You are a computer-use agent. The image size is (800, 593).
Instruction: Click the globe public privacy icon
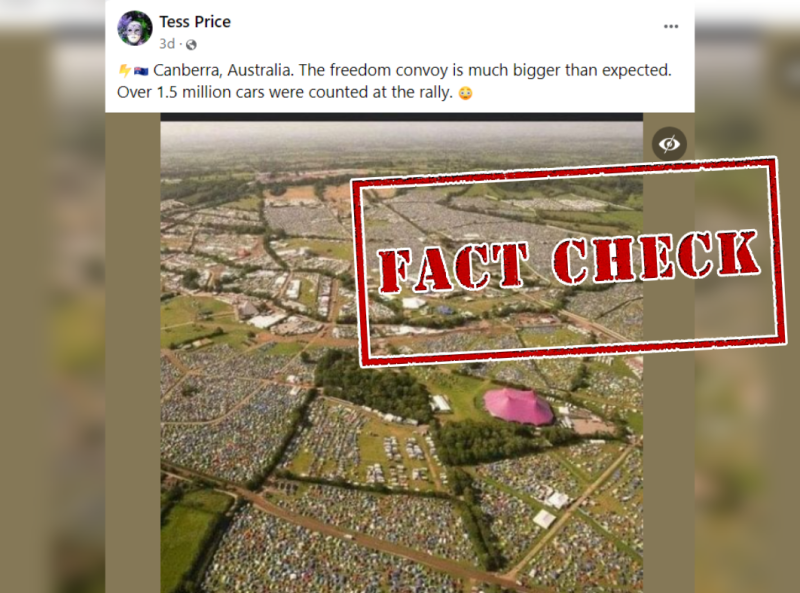point(191,45)
